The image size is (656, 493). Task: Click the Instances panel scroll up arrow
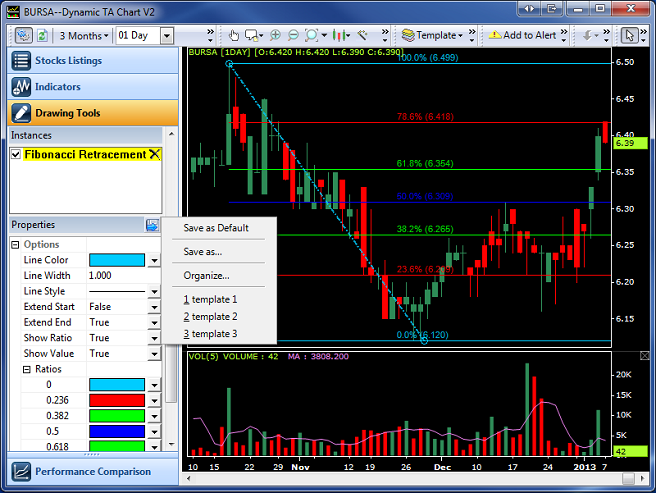(x=171, y=134)
